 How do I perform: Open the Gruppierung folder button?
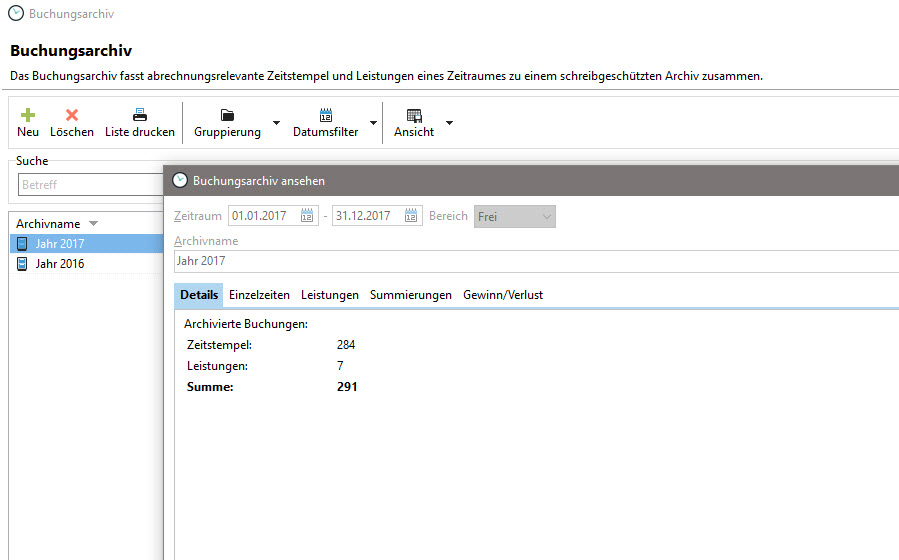coord(227,123)
